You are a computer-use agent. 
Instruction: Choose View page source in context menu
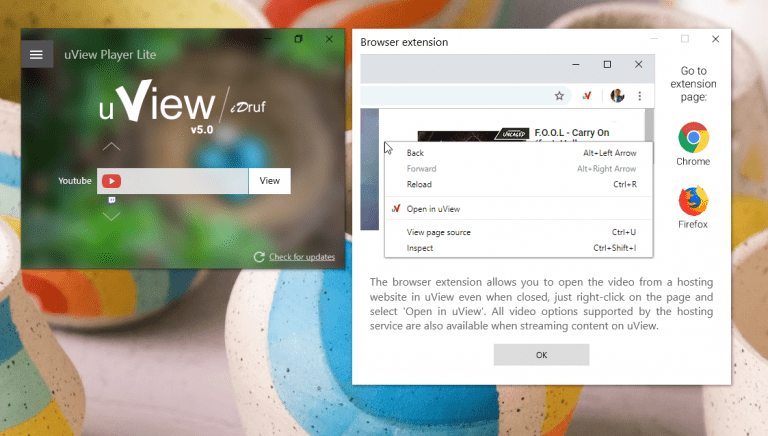(438, 232)
